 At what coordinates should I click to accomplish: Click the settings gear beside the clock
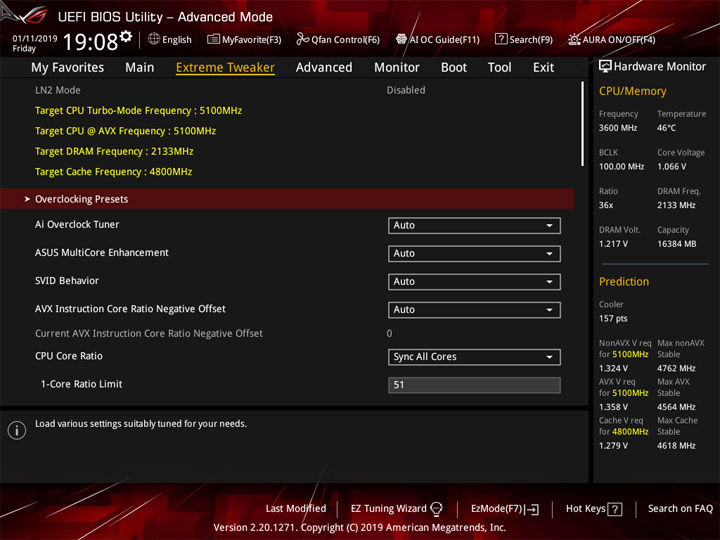point(126,36)
